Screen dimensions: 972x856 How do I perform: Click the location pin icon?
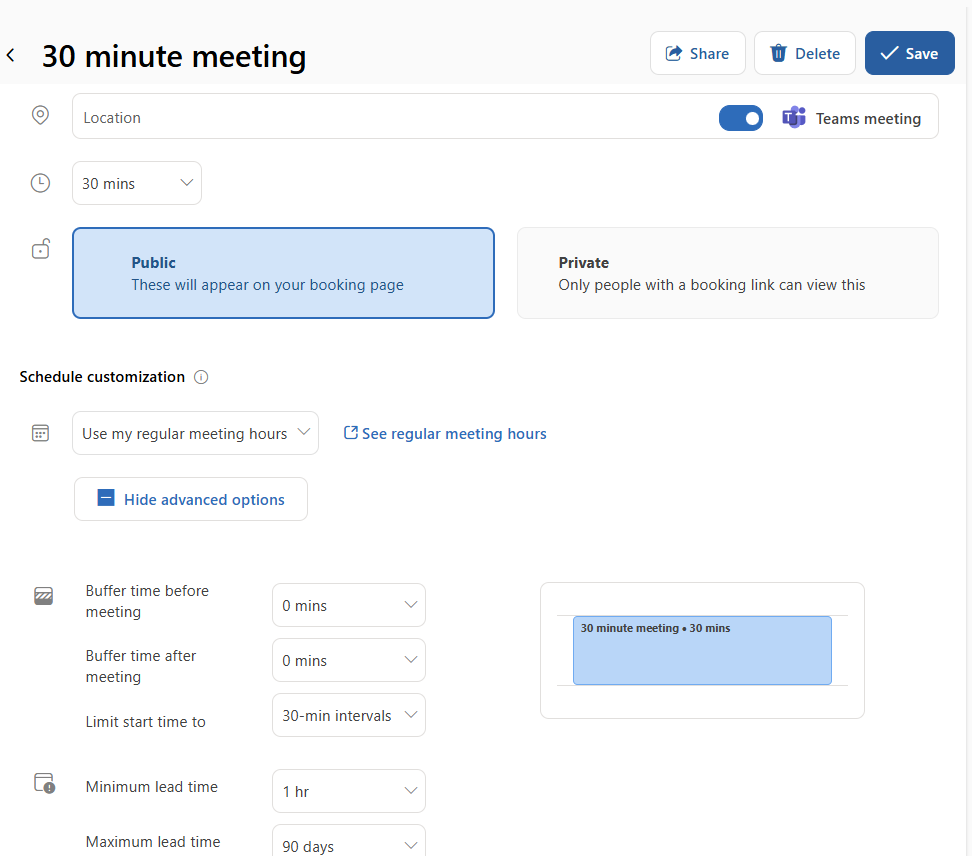(x=40, y=115)
